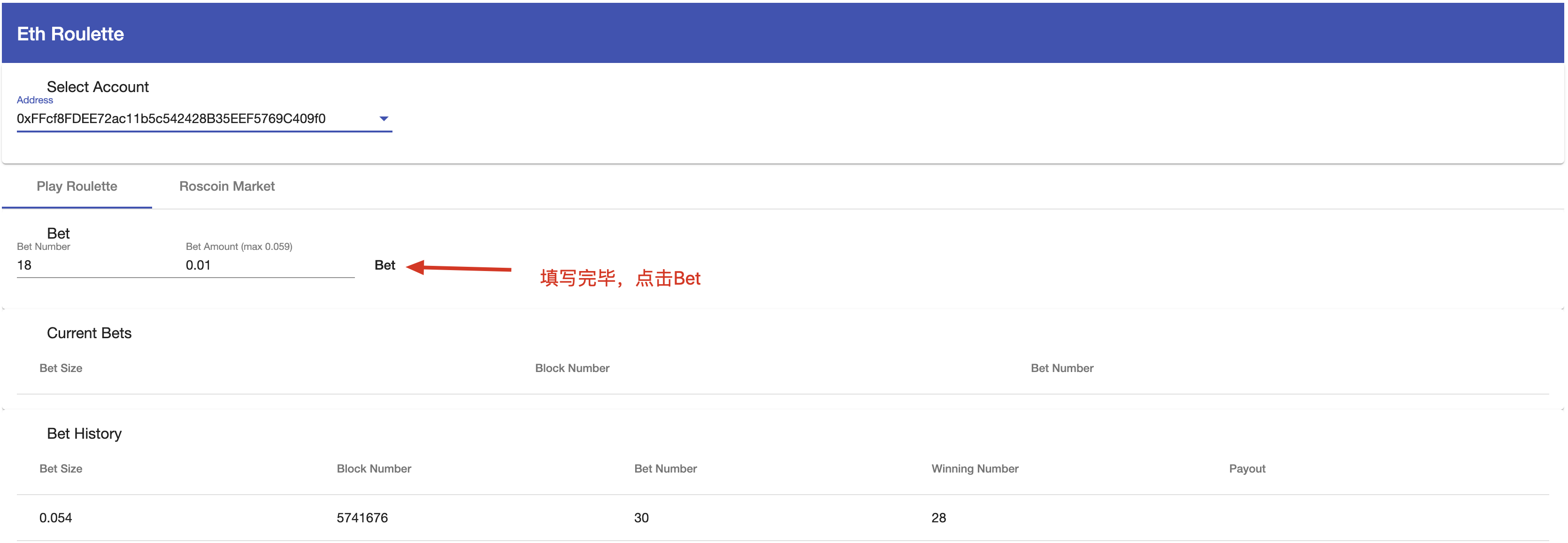Click the Winning Number column header
This screenshot has height=543, width=1568.
click(x=975, y=469)
